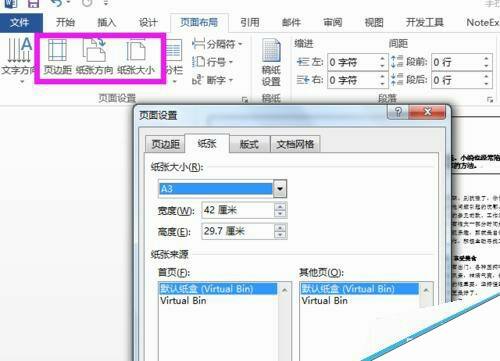Open the 断字 hyphenation dropdown
The width and height of the screenshot is (500, 361).
point(212,80)
